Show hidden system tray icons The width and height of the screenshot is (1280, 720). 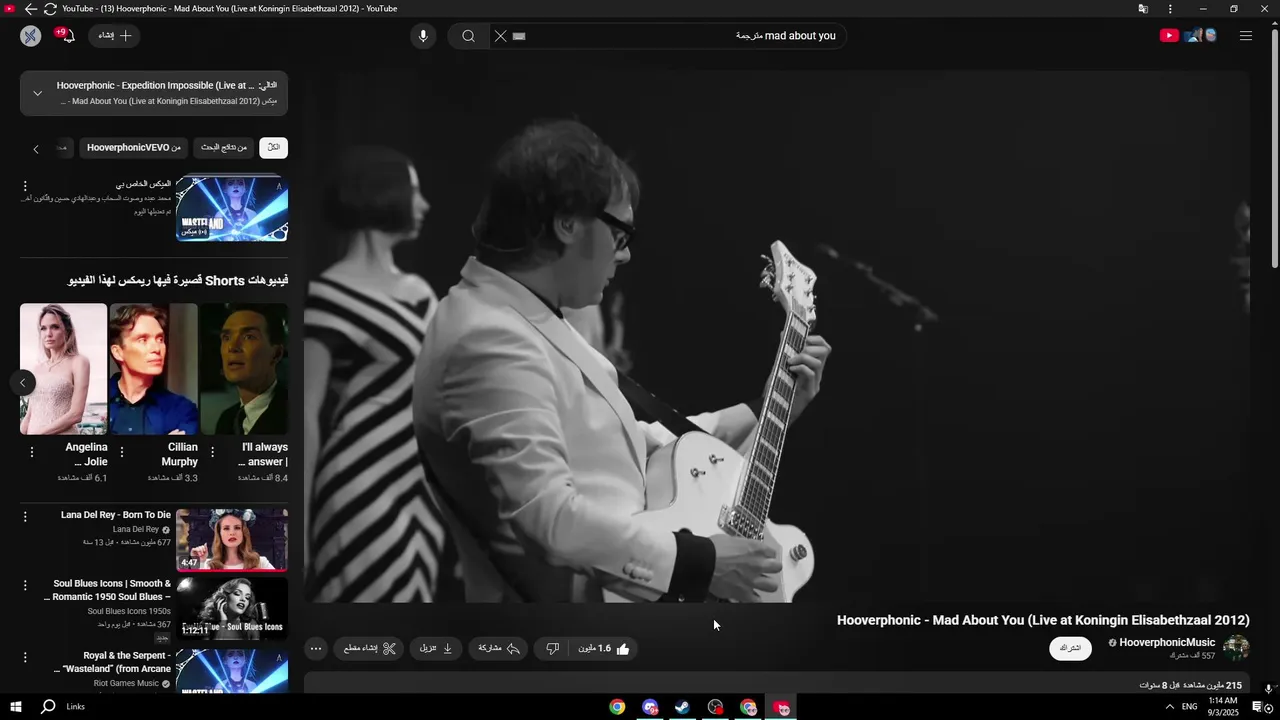tap(1169, 707)
